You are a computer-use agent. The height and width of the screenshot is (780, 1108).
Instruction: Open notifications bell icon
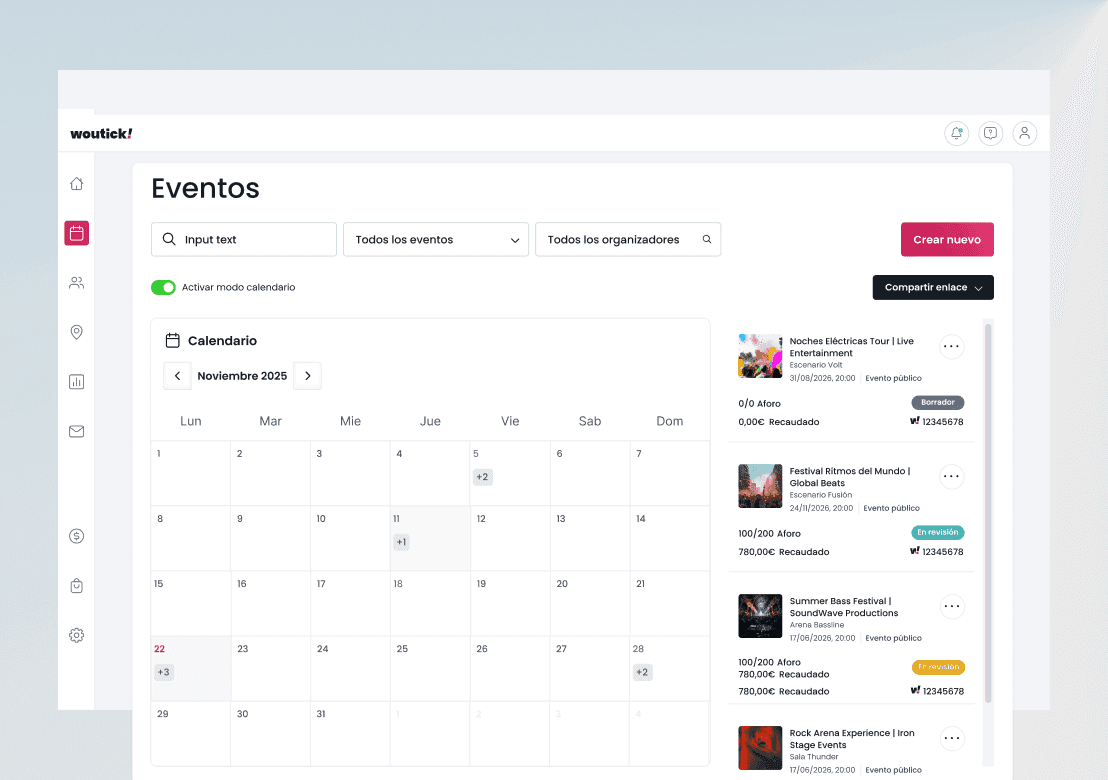956,133
